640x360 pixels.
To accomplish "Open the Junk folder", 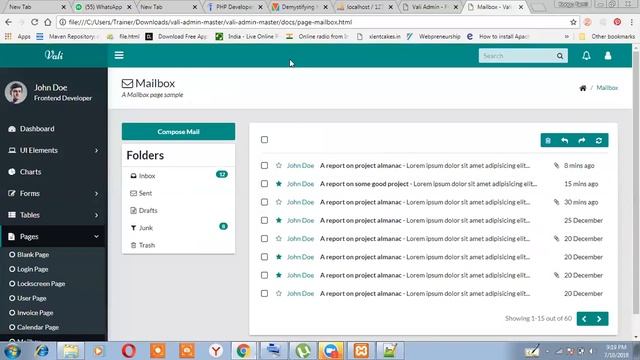I will coord(178,228).
